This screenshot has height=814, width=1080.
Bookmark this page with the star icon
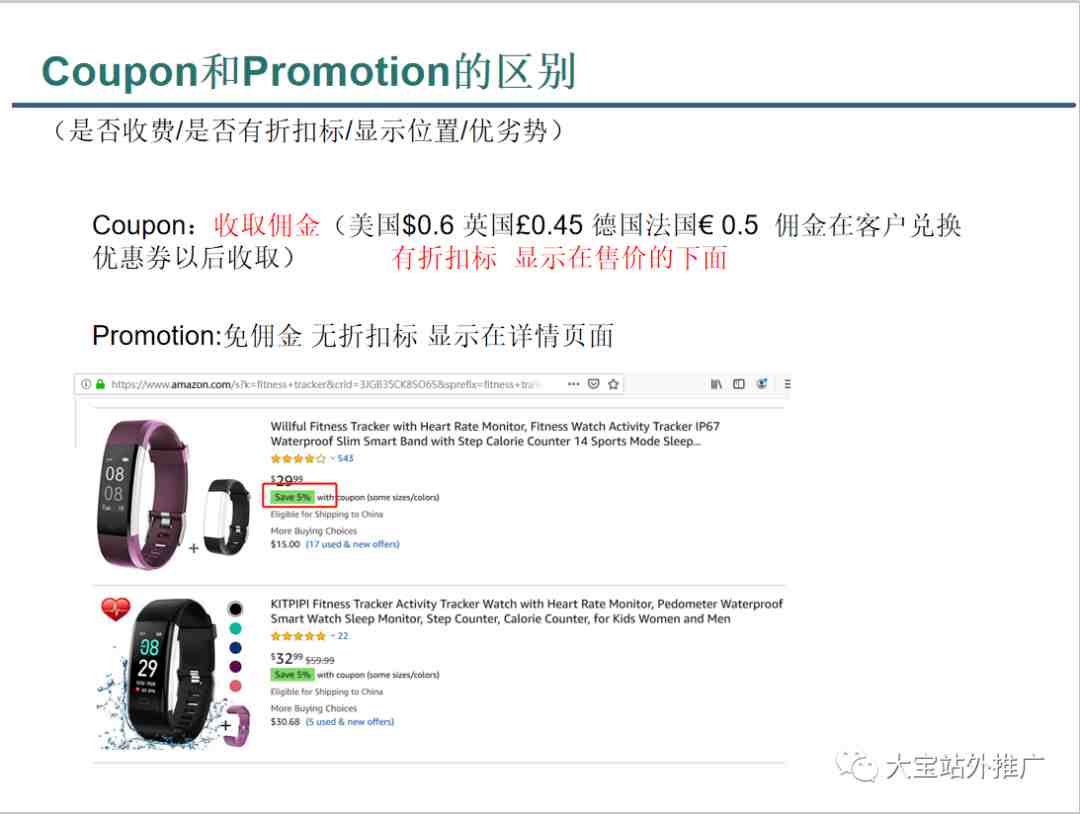pos(613,384)
